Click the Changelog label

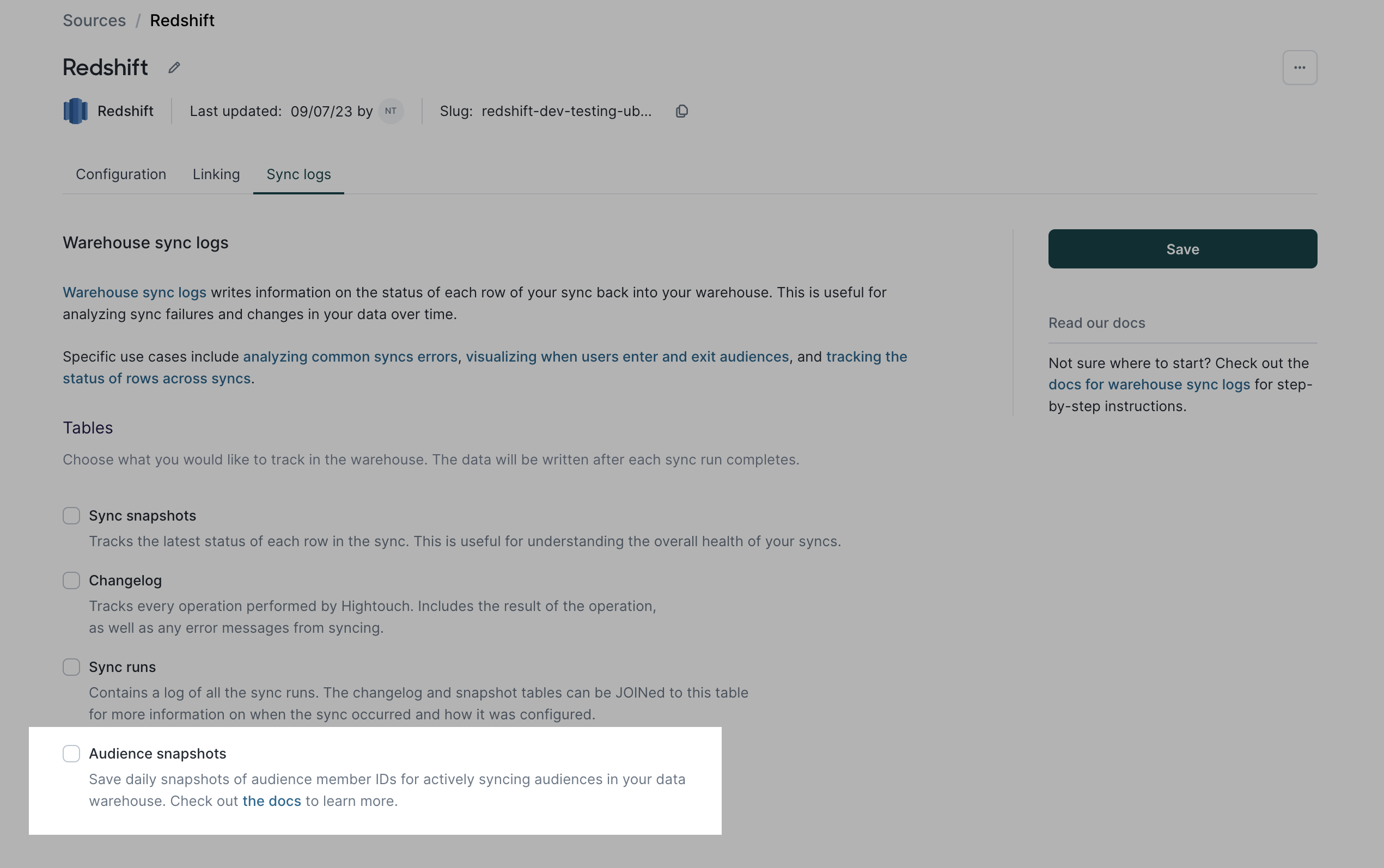pos(125,581)
